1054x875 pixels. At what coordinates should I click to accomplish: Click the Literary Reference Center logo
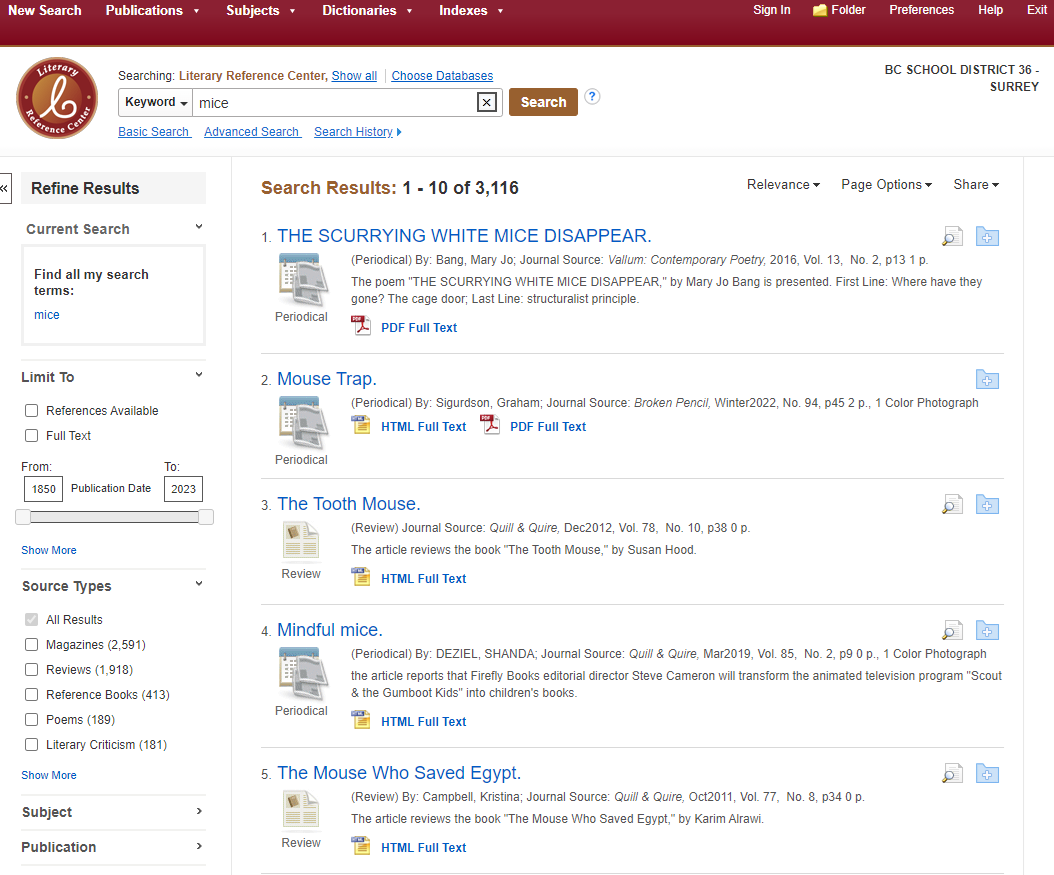pyautogui.click(x=57, y=98)
